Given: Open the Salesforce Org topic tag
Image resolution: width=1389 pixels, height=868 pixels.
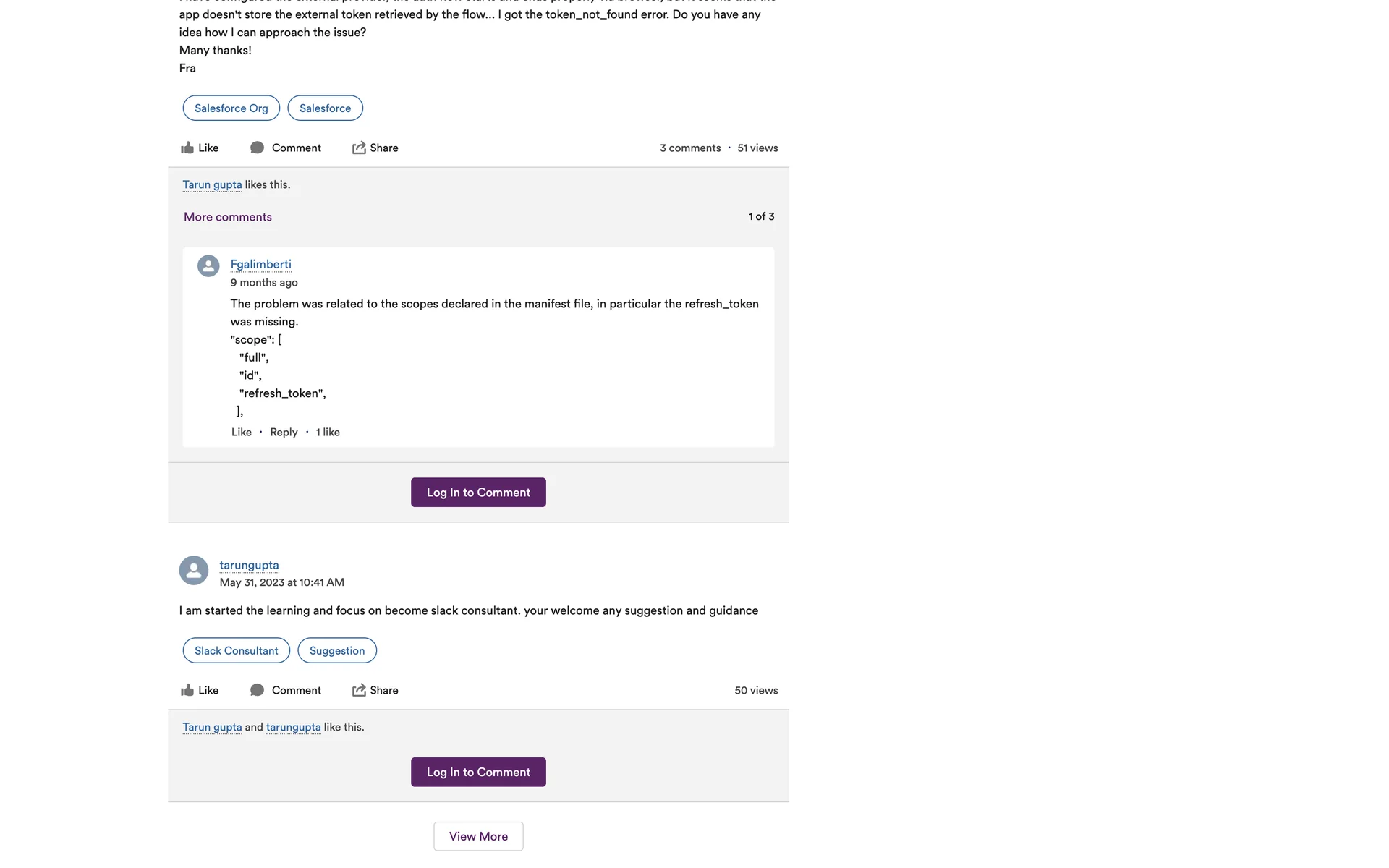Looking at the screenshot, I should [231, 108].
